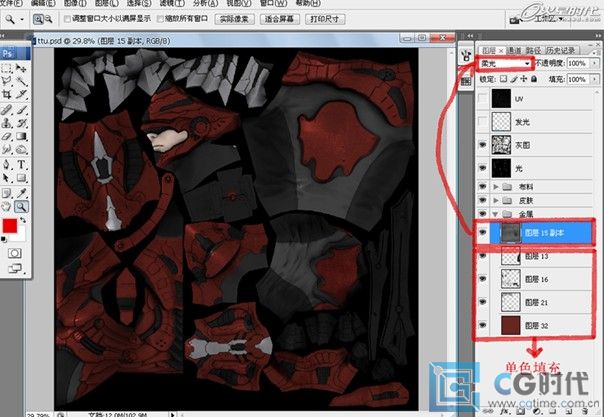Hide the 皮肤 layer group

[x=482, y=200]
